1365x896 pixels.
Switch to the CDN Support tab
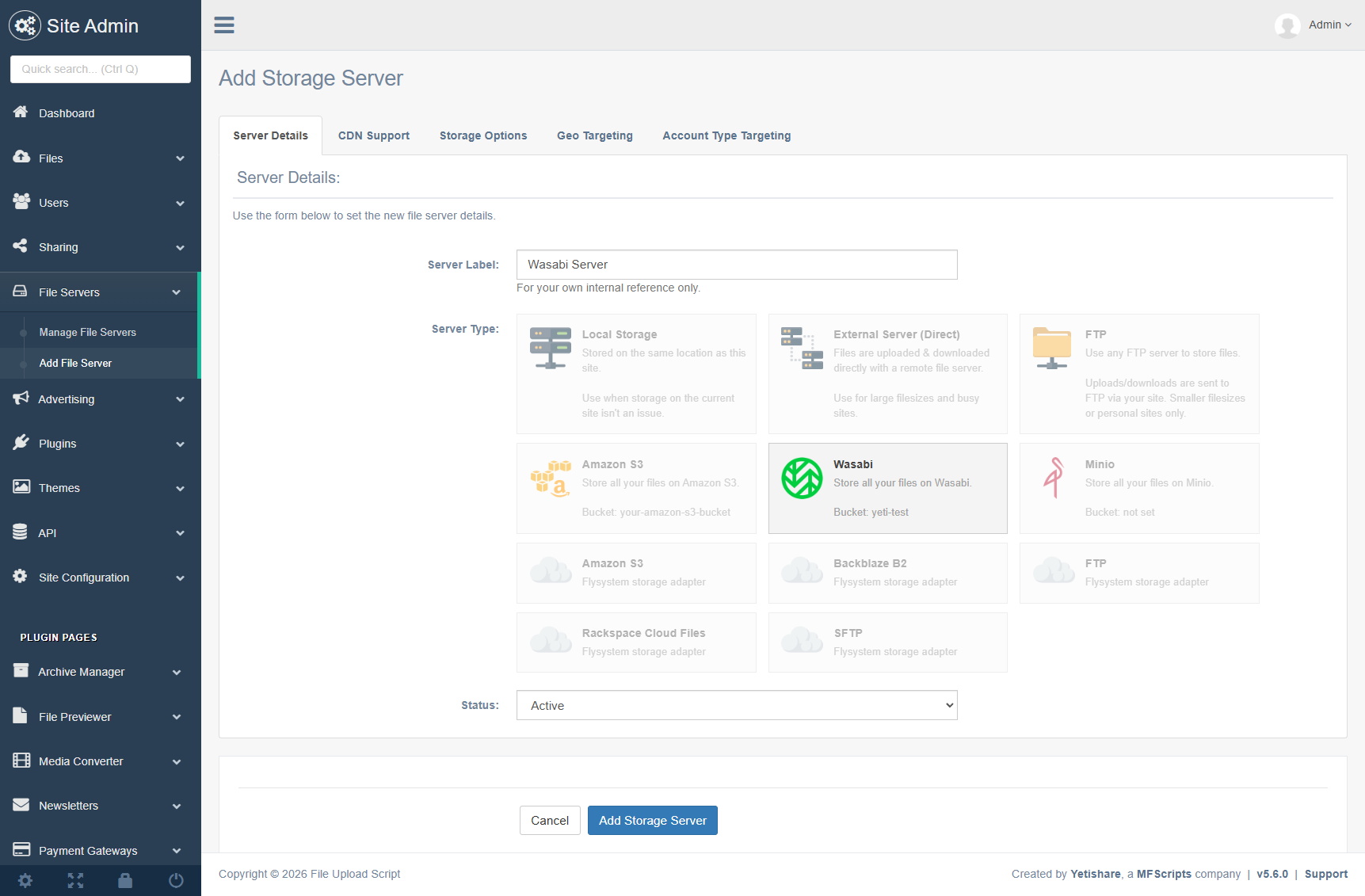point(373,135)
